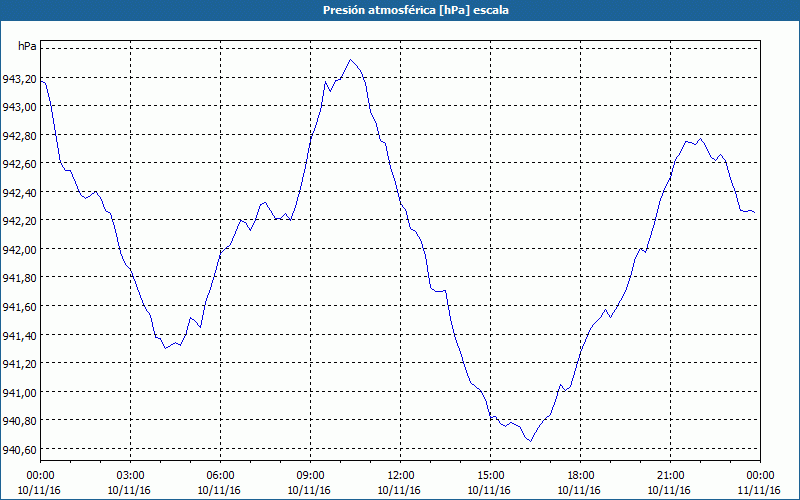Click the 942,60 pressure label
Image resolution: width=800 pixels, height=500 pixels.
19,164
